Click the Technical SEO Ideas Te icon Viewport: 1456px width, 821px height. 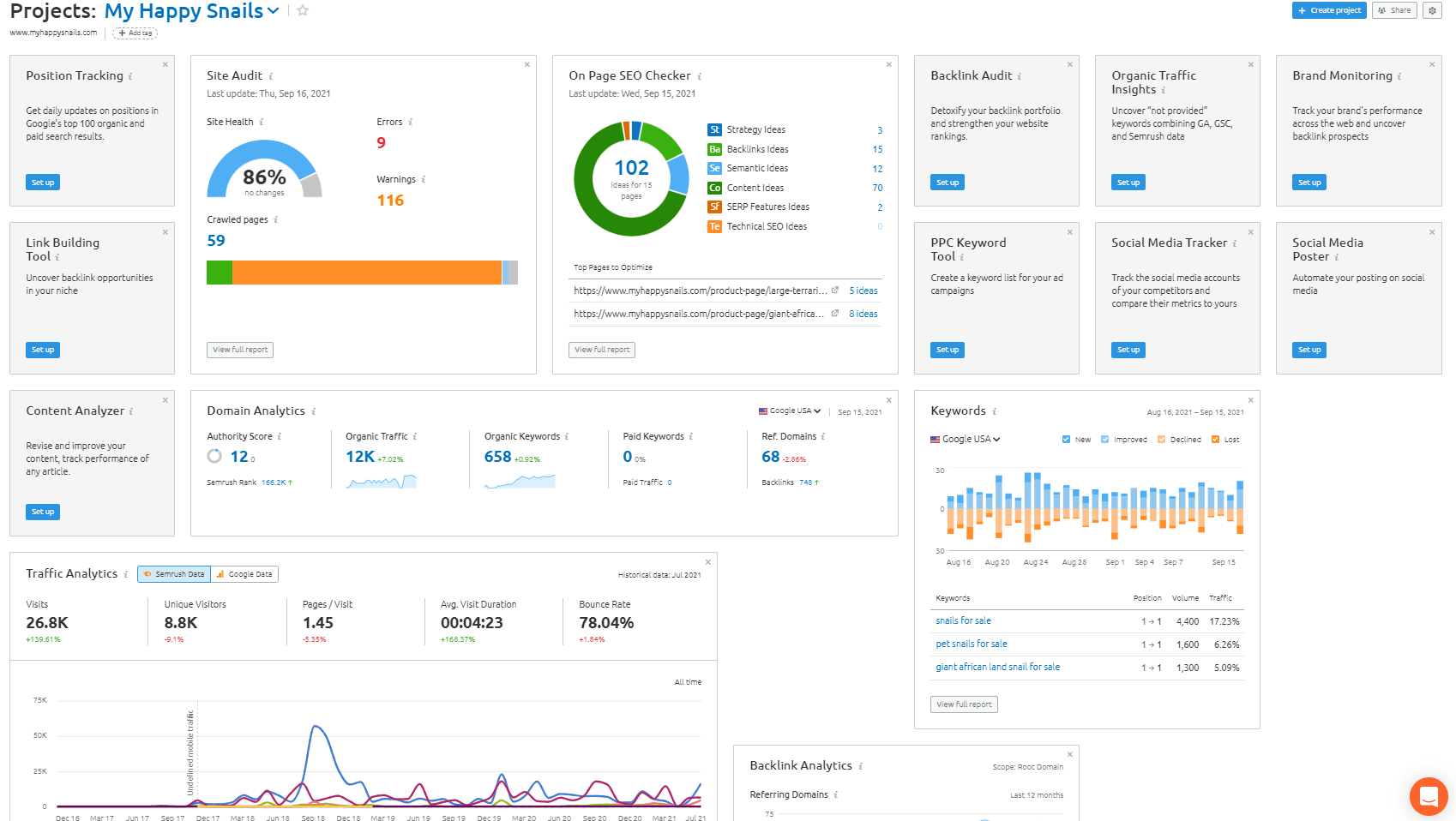(x=714, y=226)
